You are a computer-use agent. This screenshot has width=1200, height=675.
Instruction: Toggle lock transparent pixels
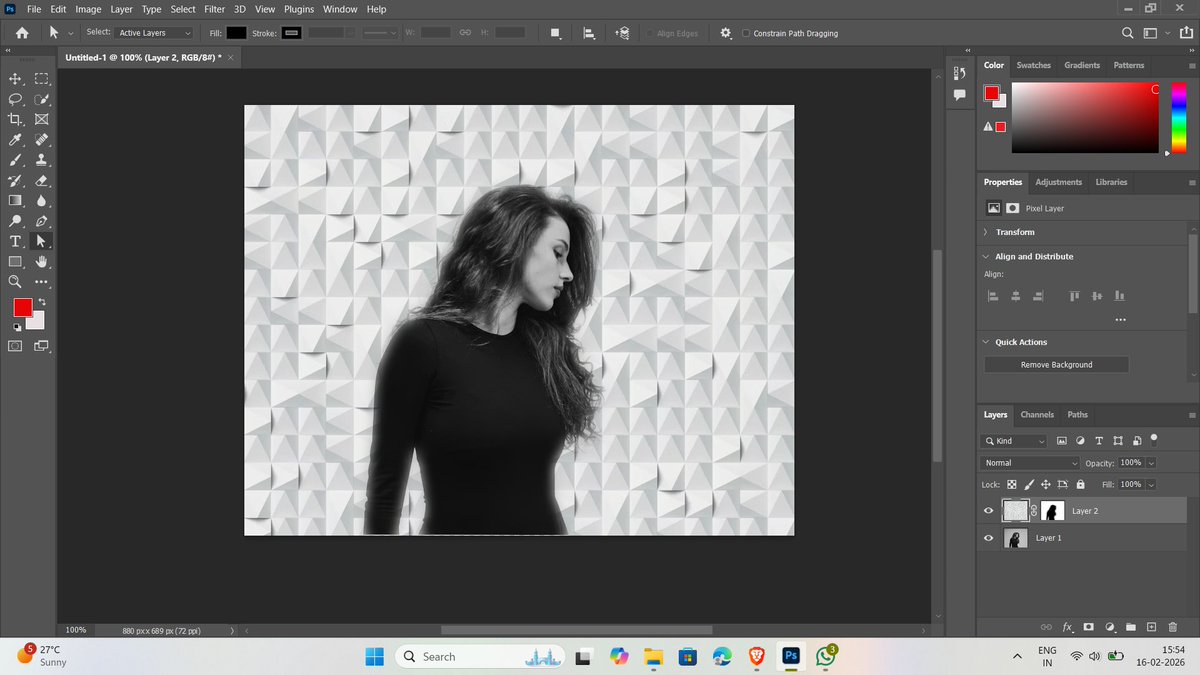click(1012, 484)
